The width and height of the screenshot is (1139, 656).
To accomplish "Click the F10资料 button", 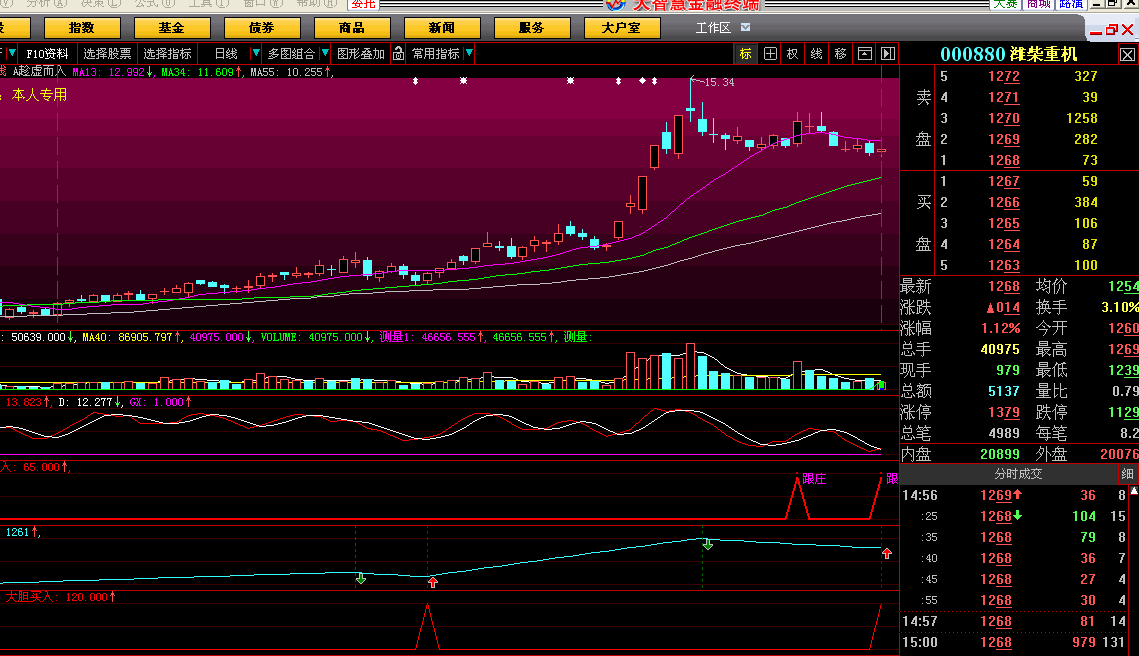I will 47,54.
